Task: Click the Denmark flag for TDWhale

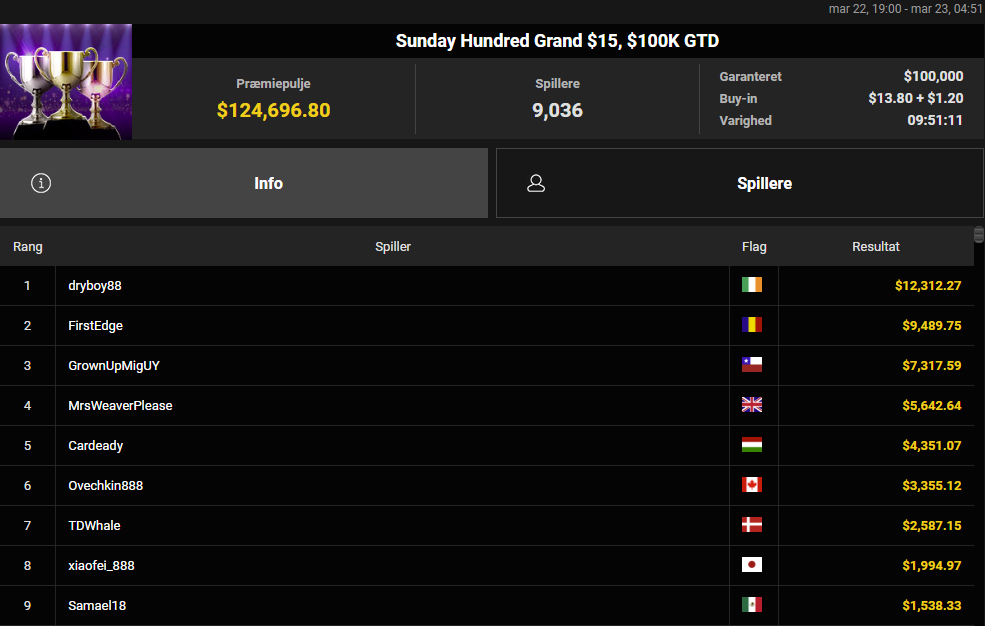Action: tap(752, 525)
